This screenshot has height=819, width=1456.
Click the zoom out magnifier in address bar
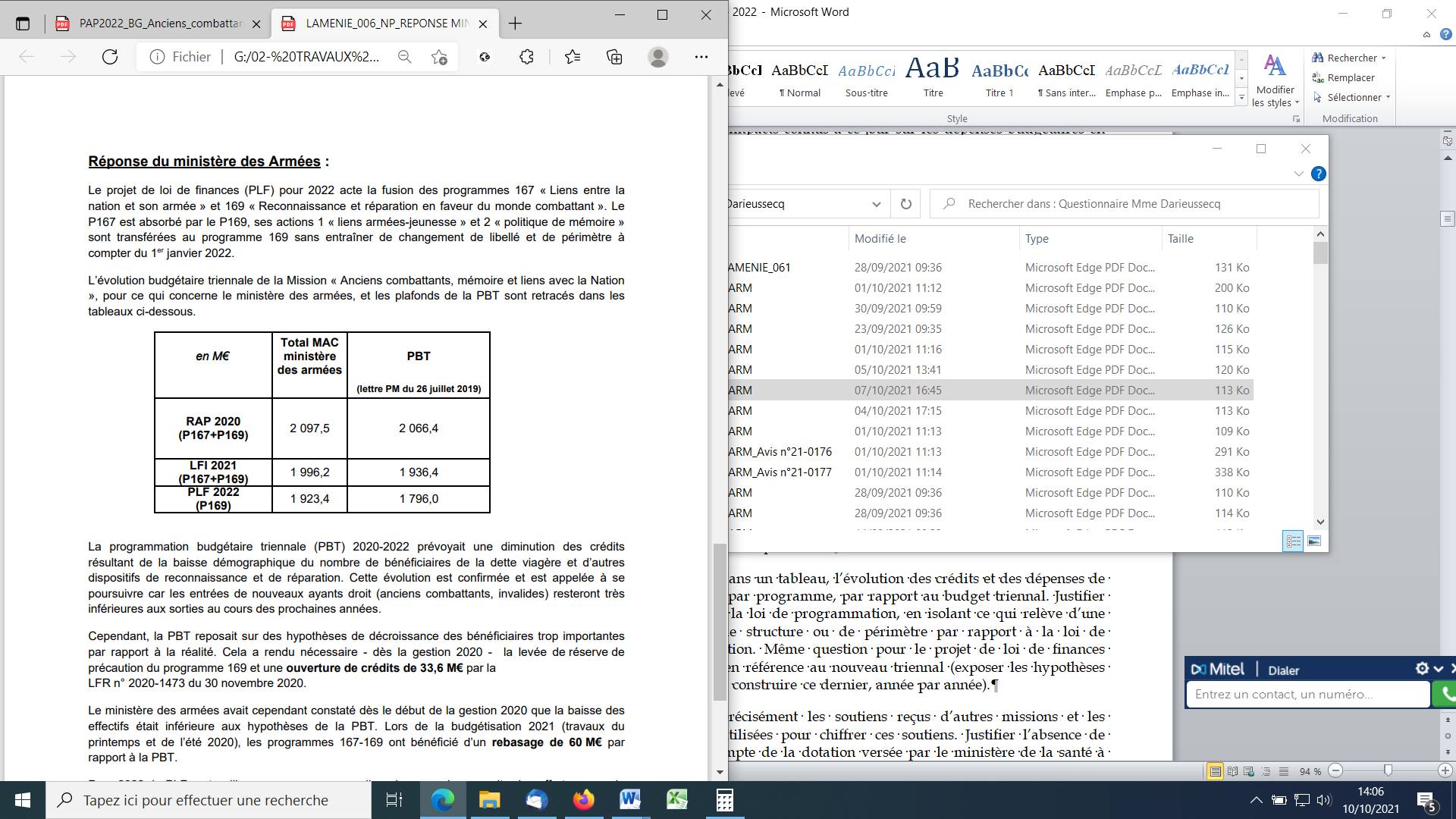(x=405, y=57)
